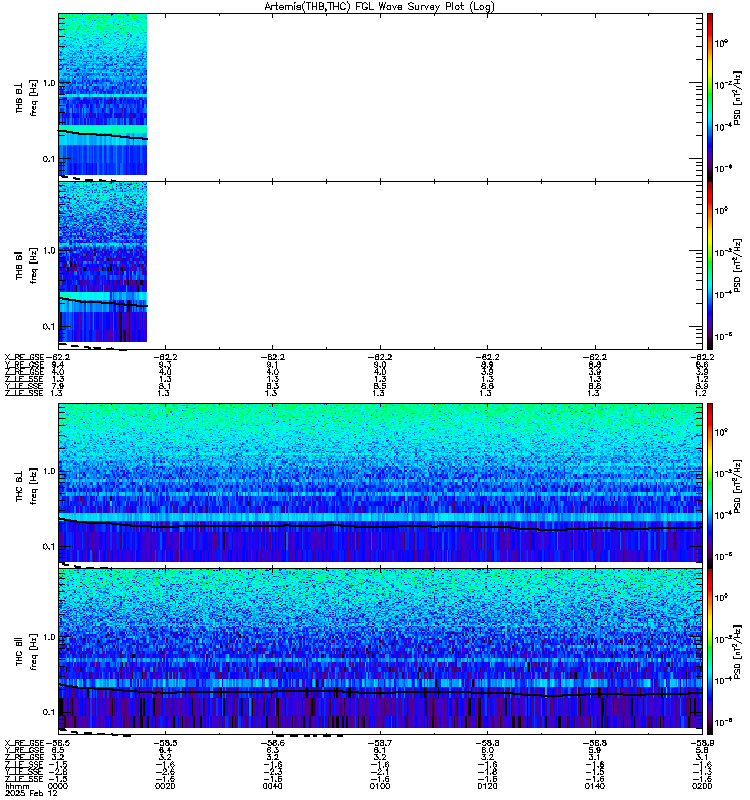Click the black frequency line in THC B∥ panel

click(381, 691)
